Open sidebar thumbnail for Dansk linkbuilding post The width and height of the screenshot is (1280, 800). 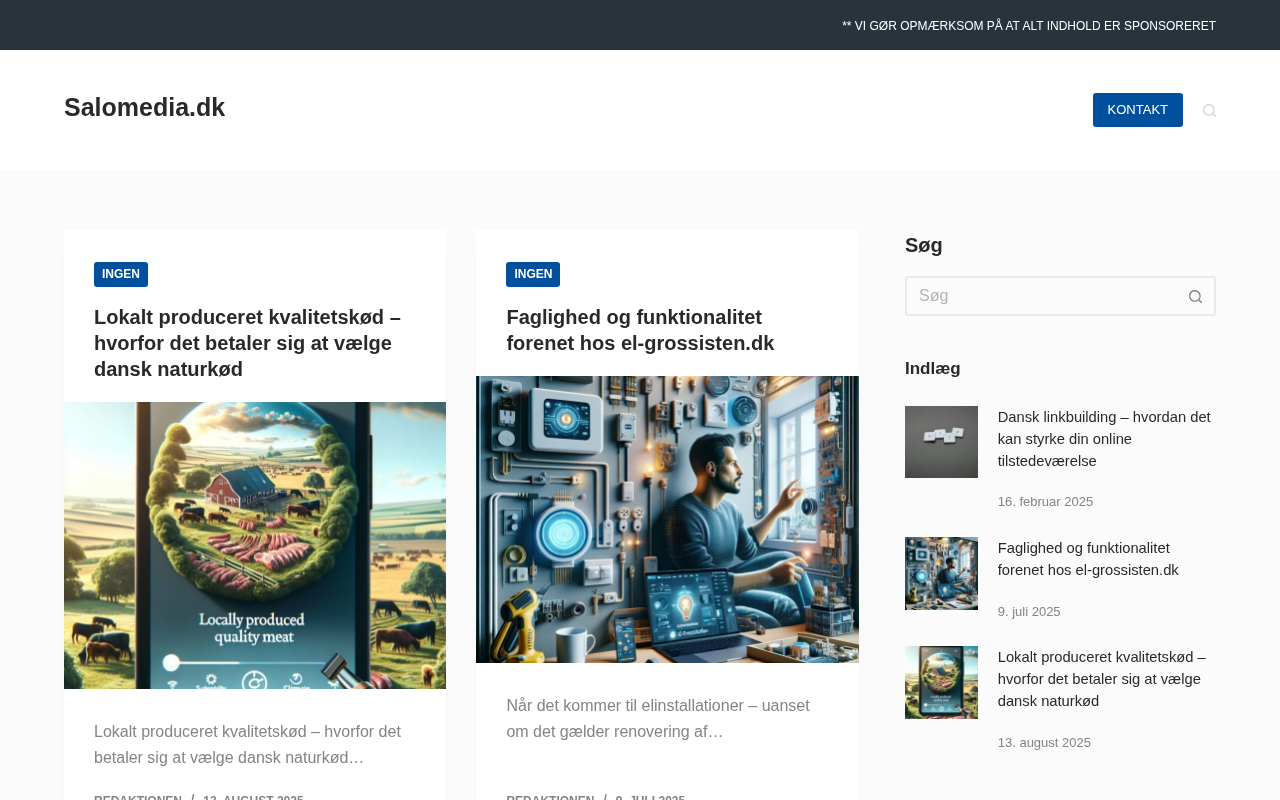coord(941,442)
